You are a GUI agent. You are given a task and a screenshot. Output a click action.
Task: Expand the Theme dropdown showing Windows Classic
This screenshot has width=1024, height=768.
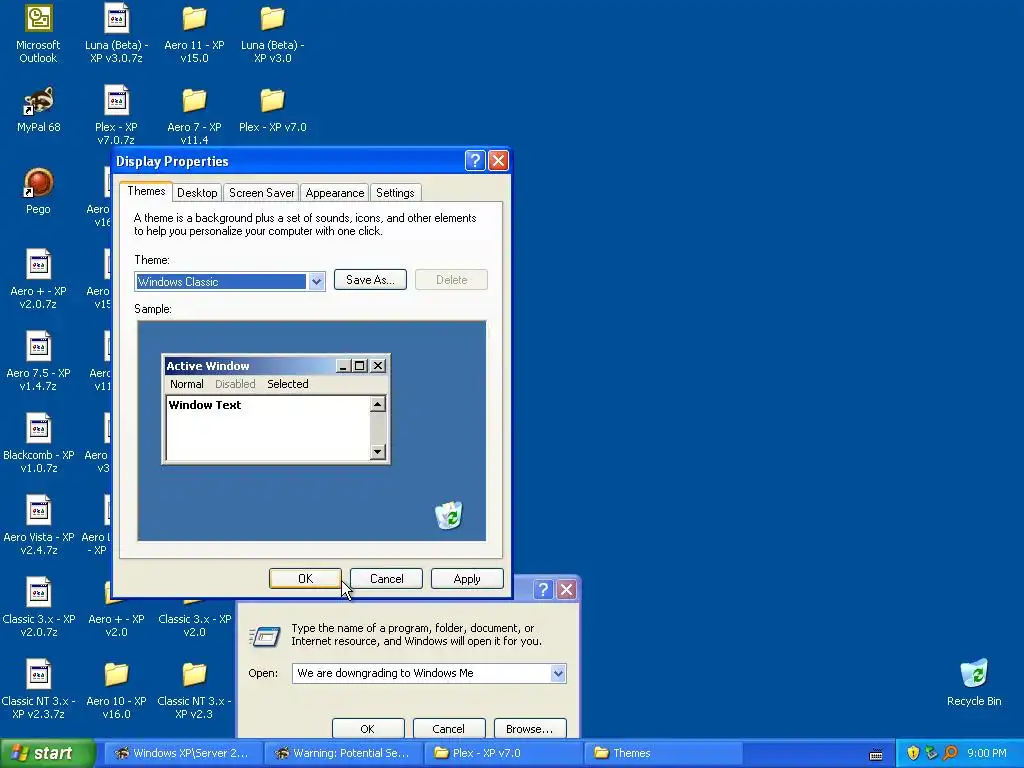[x=316, y=281]
